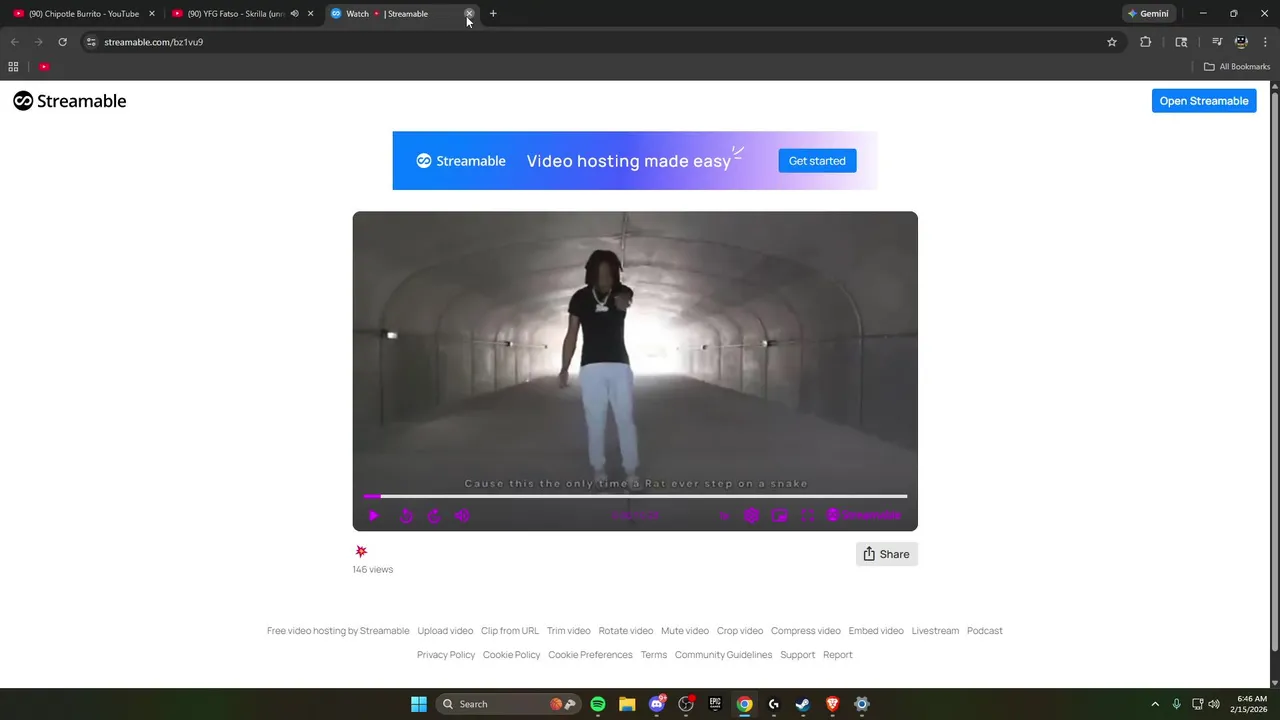Click taskbar Search box
This screenshot has width=1280, height=720.
click(x=507, y=704)
